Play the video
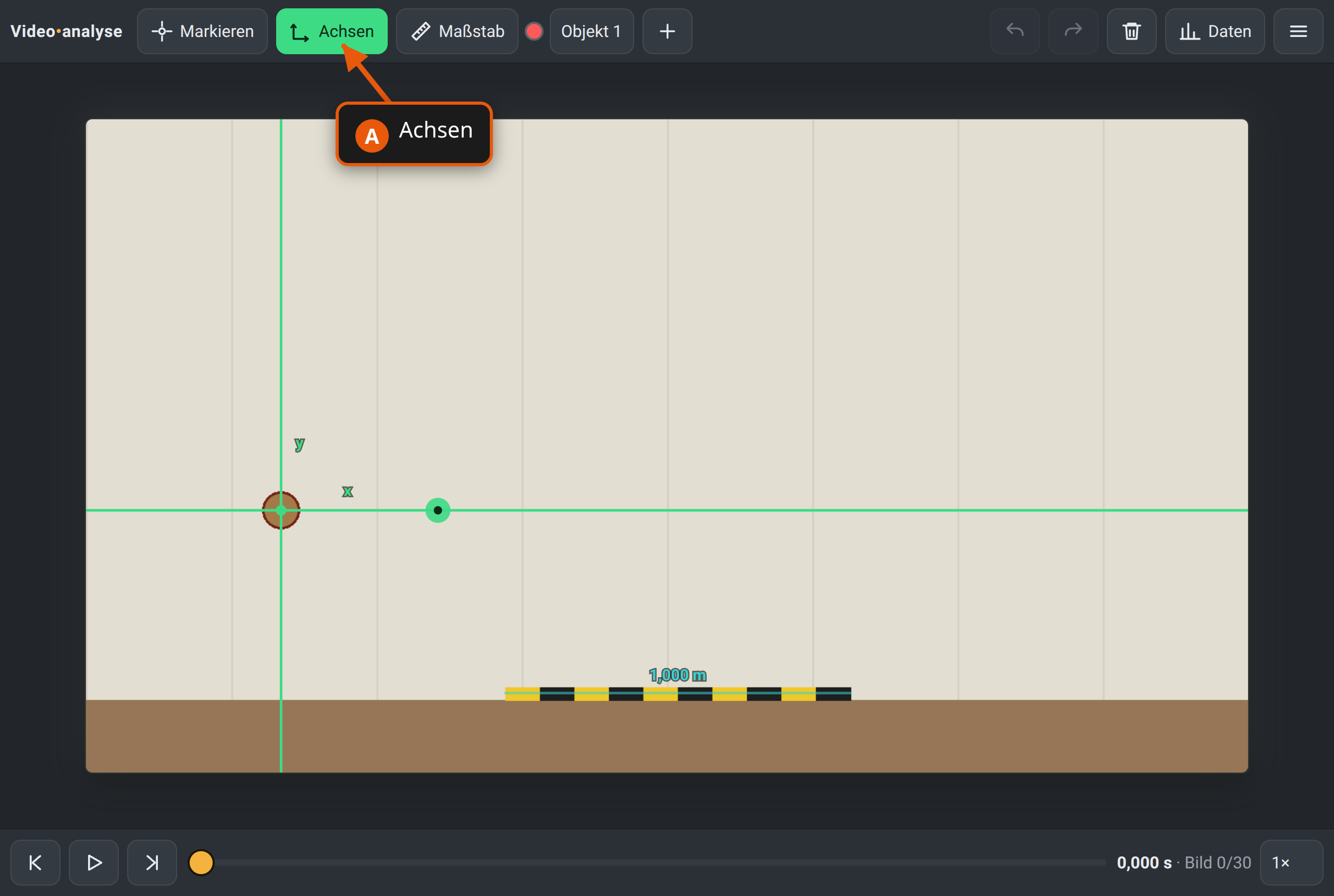The height and width of the screenshot is (896, 1334). 94,862
